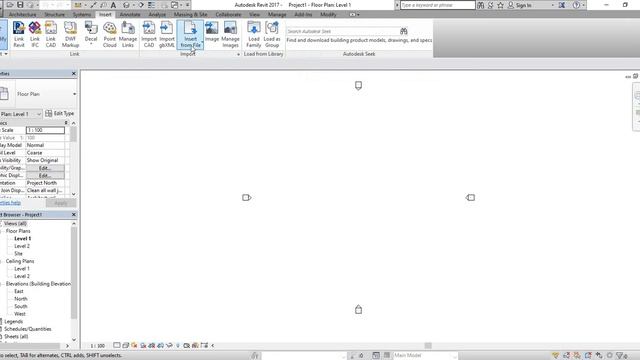Select the Decal tool
640x360 pixels.
click(91, 32)
